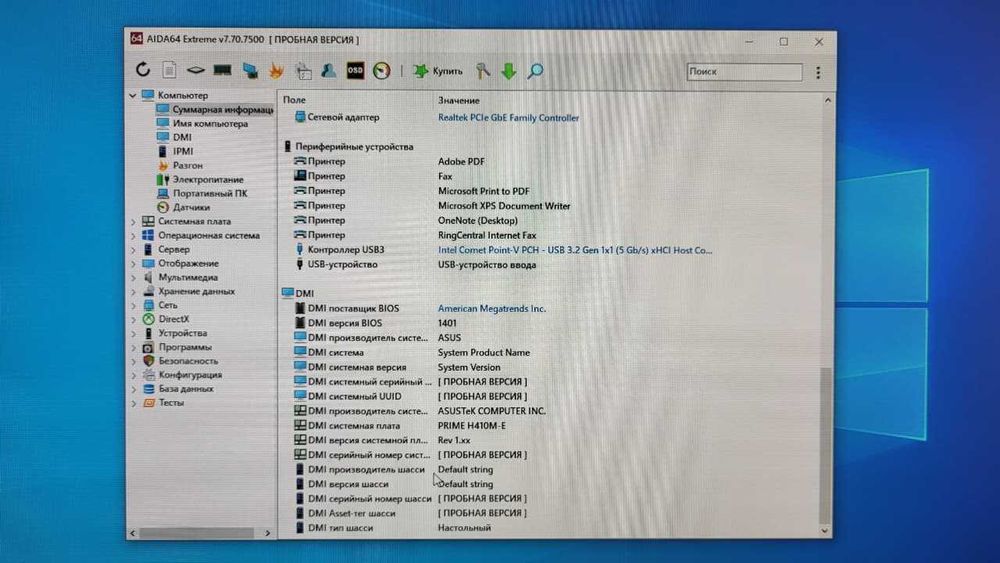
Task: Expand the Системная плата node
Action: tap(133, 222)
